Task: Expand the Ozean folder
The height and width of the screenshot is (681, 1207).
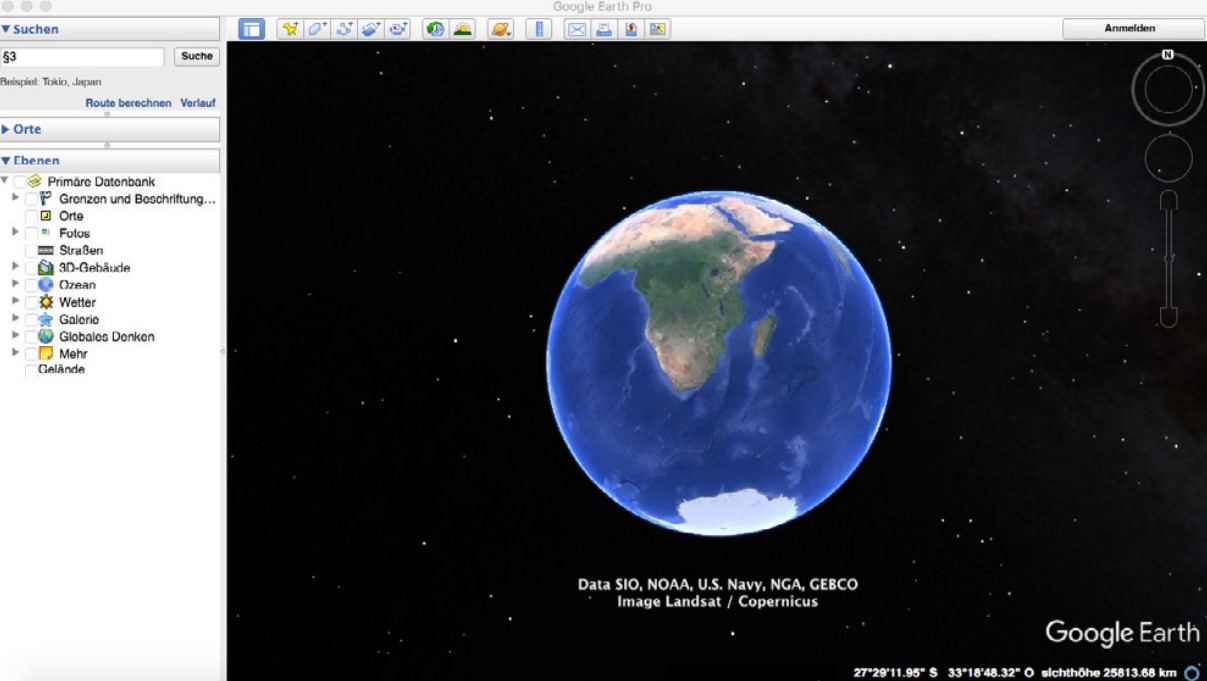Action: pos(16,284)
